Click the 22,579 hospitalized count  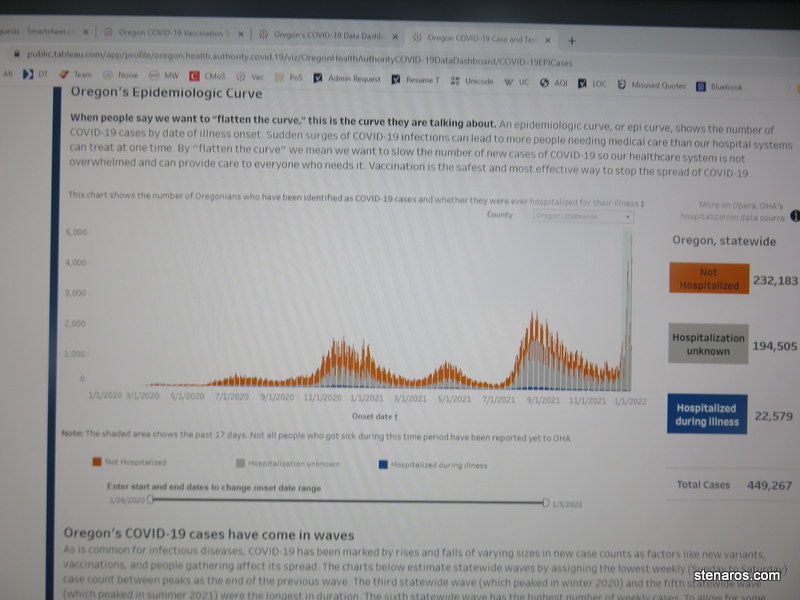(774, 416)
